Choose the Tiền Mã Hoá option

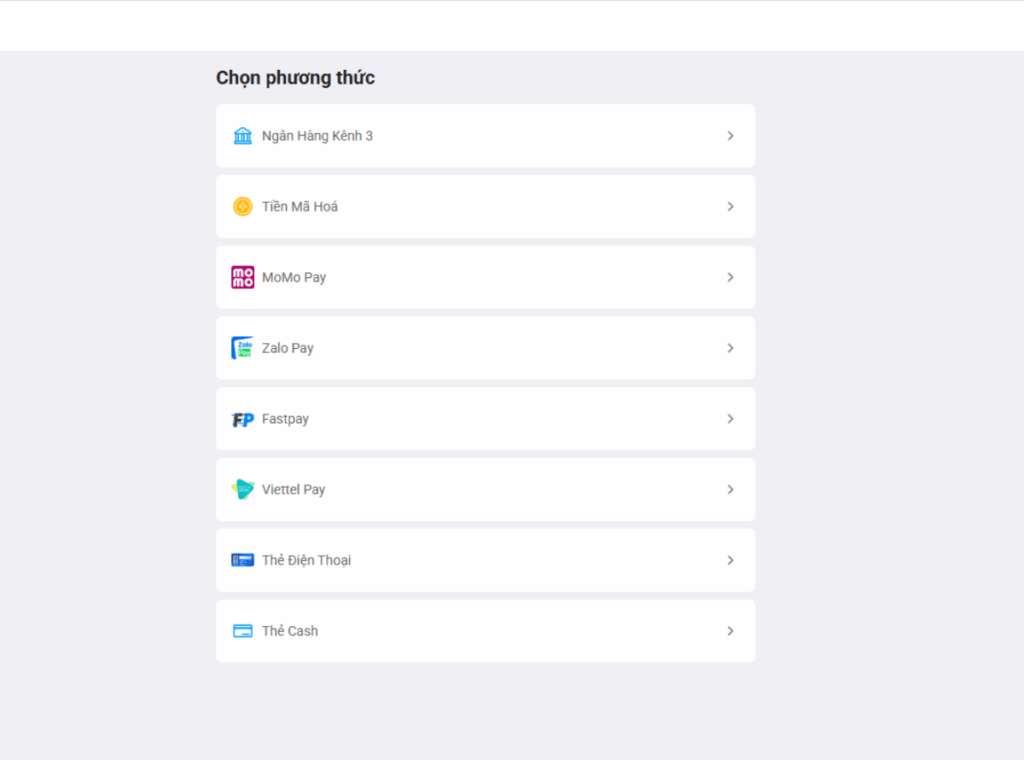(485, 206)
